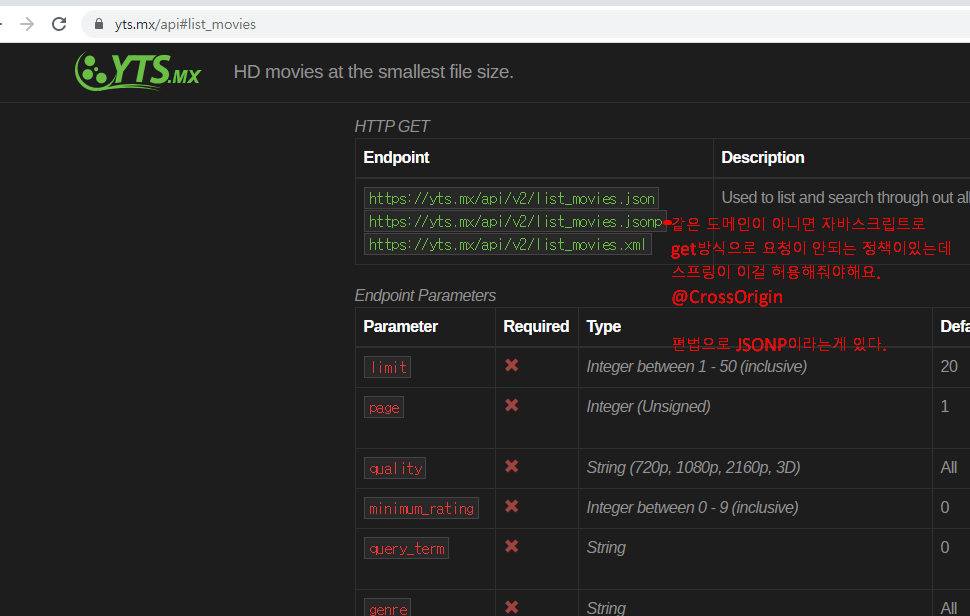970x616 pixels.
Task: Click the 'page' parameter tag
Action: pos(384,408)
